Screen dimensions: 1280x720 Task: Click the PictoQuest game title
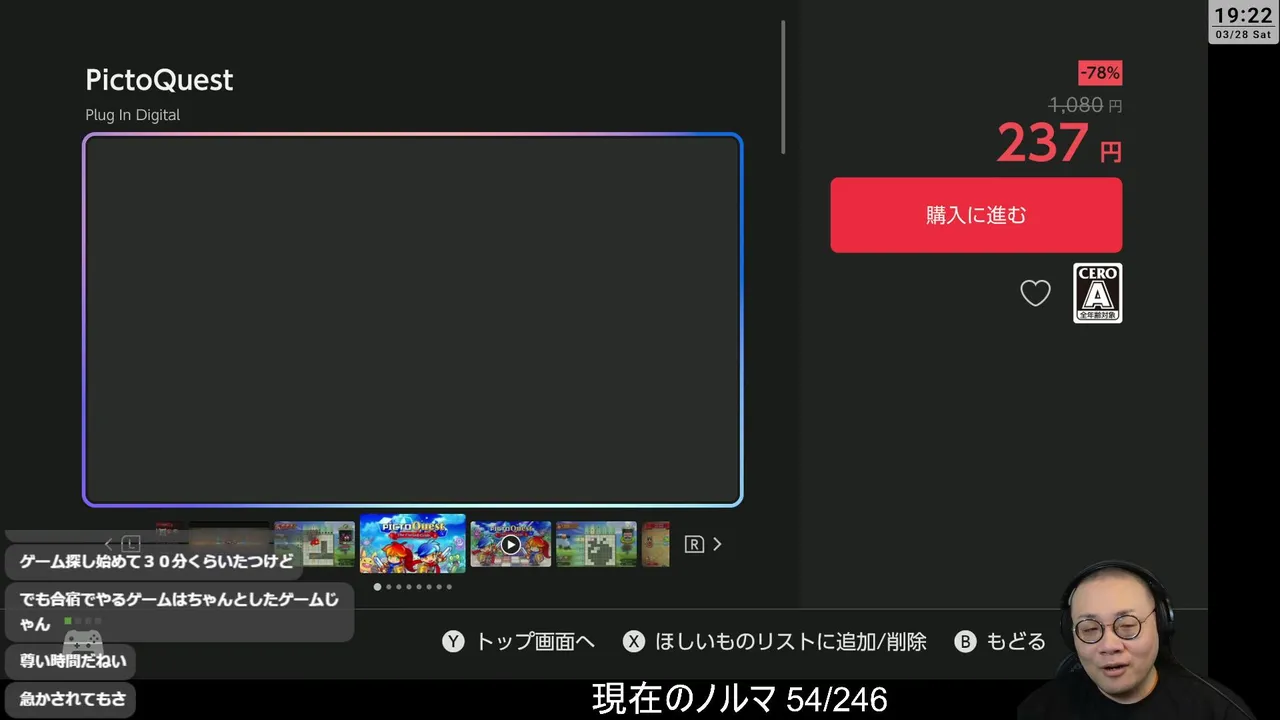click(159, 80)
